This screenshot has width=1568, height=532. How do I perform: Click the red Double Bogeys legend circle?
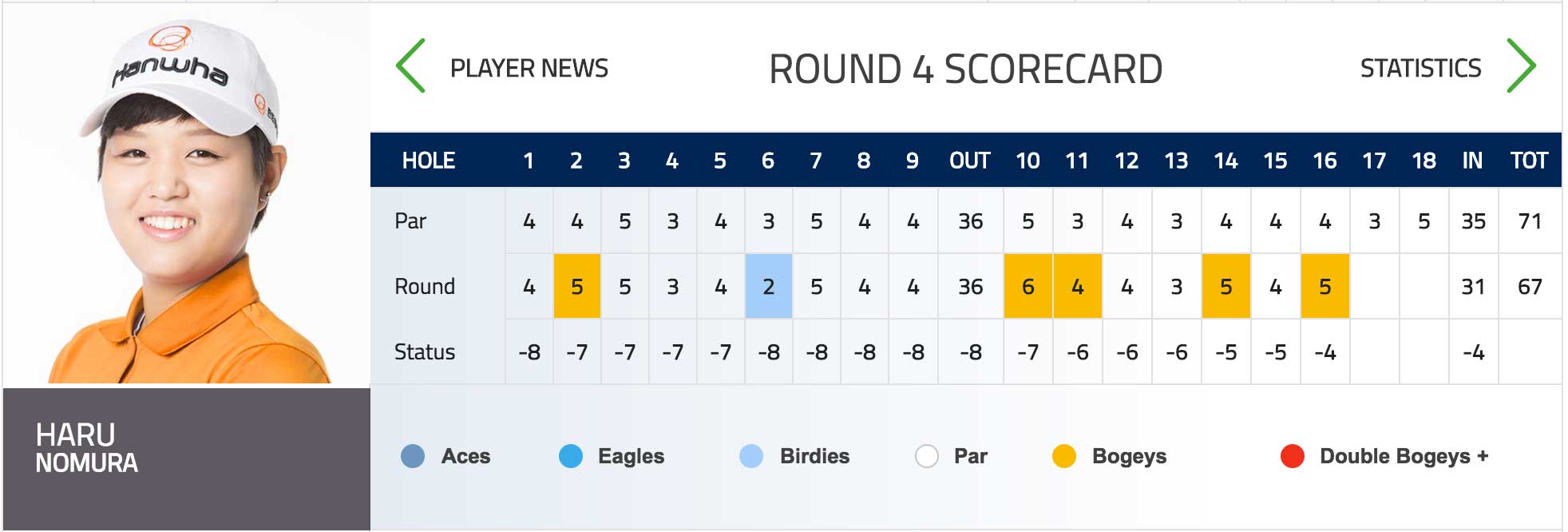(1293, 456)
